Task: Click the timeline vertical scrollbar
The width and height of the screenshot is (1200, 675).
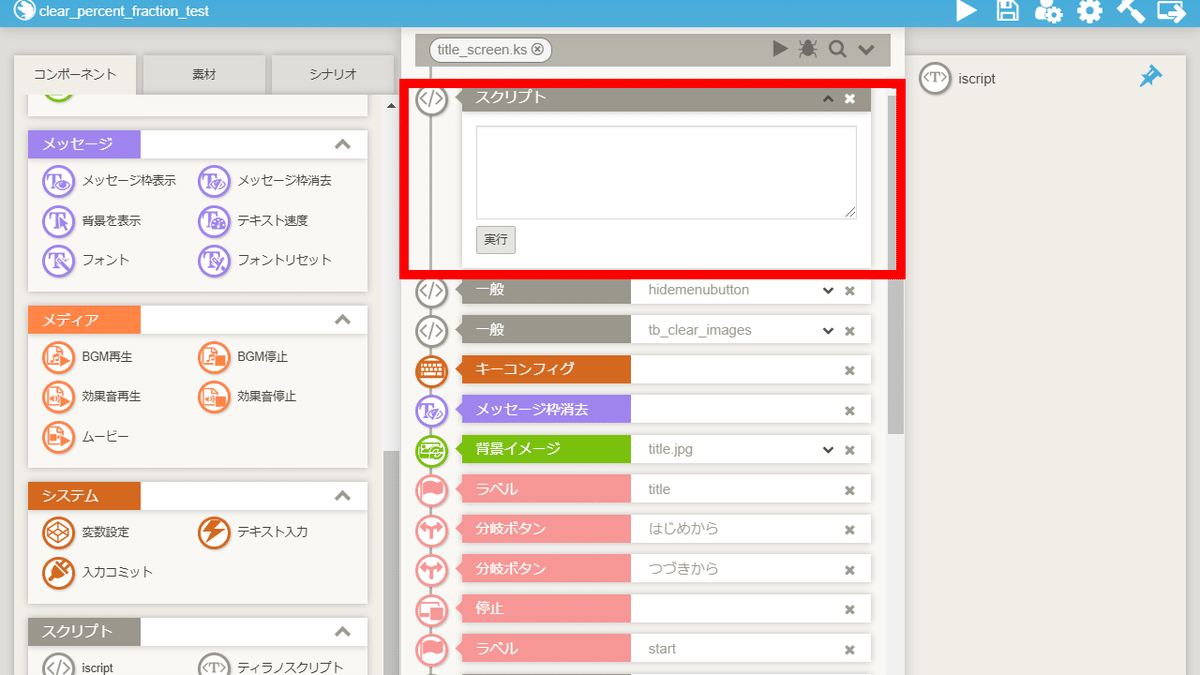Action: (895, 265)
